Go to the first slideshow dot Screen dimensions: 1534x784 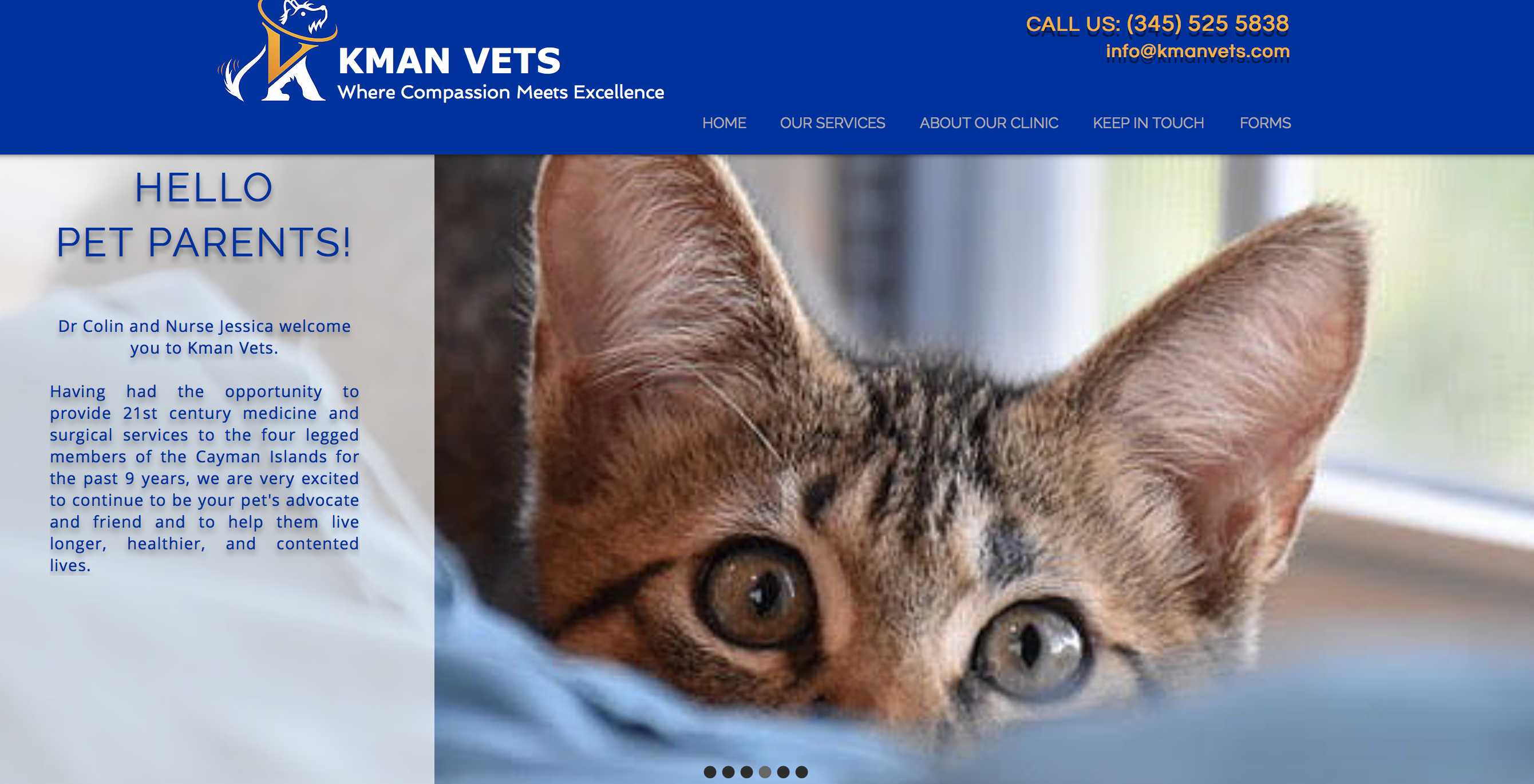pos(710,772)
